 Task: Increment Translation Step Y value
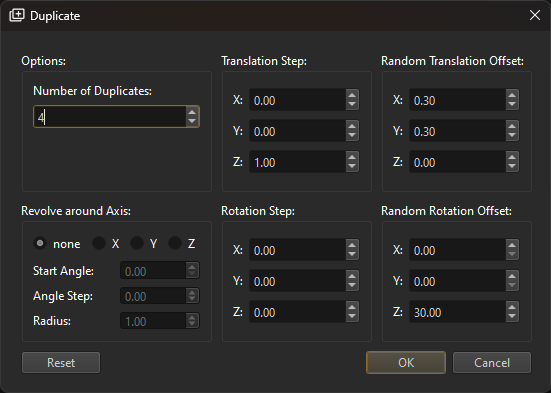click(x=352, y=126)
